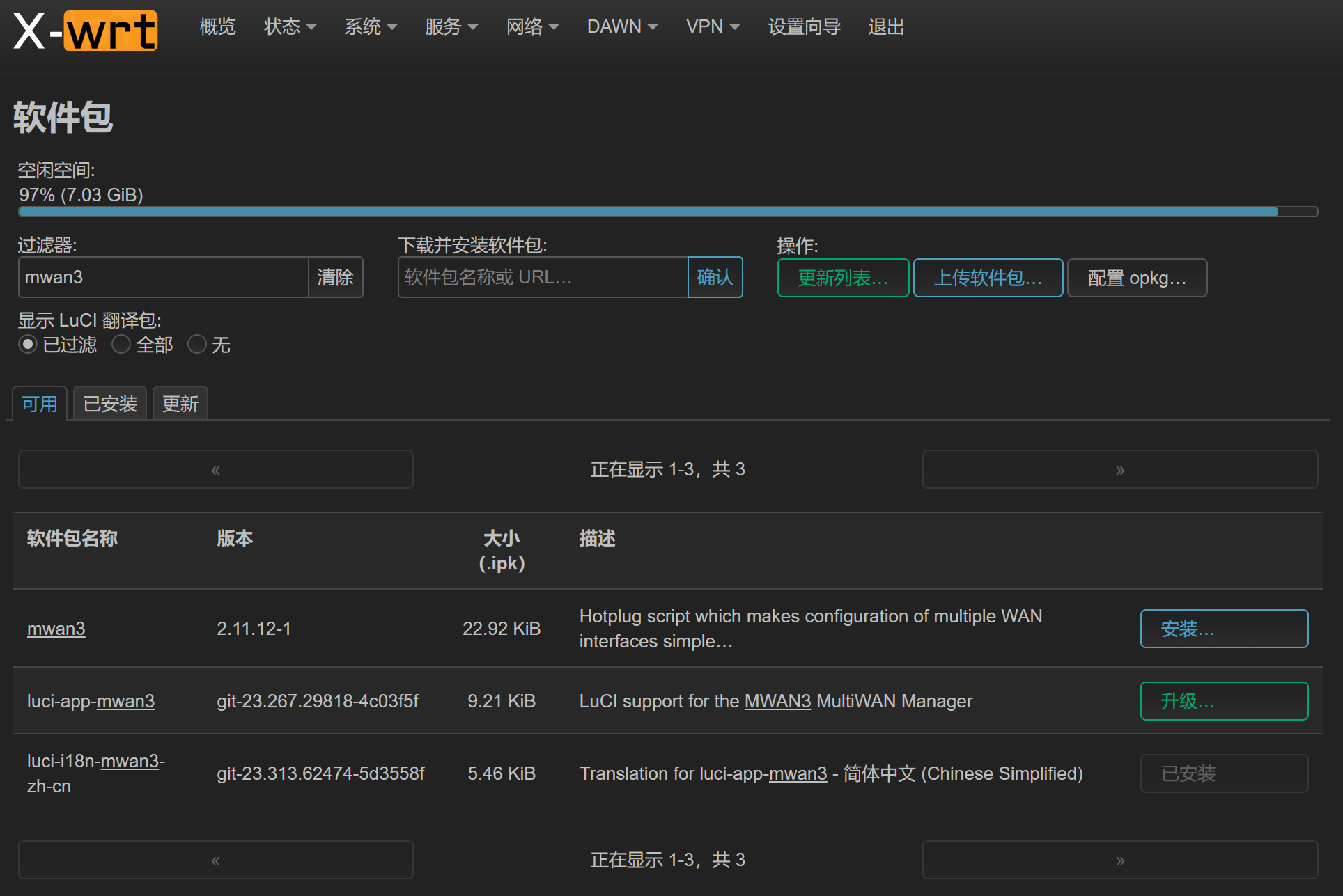This screenshot has height=896, width=1343.
Task: Open 配置 opkg settings
Action: tap(1136, 277)
